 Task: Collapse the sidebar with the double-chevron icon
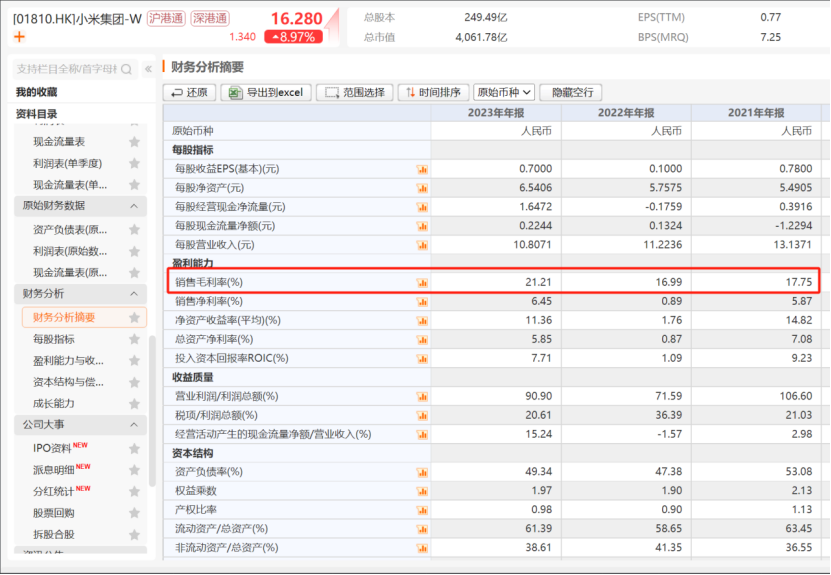tap(148, 69)
